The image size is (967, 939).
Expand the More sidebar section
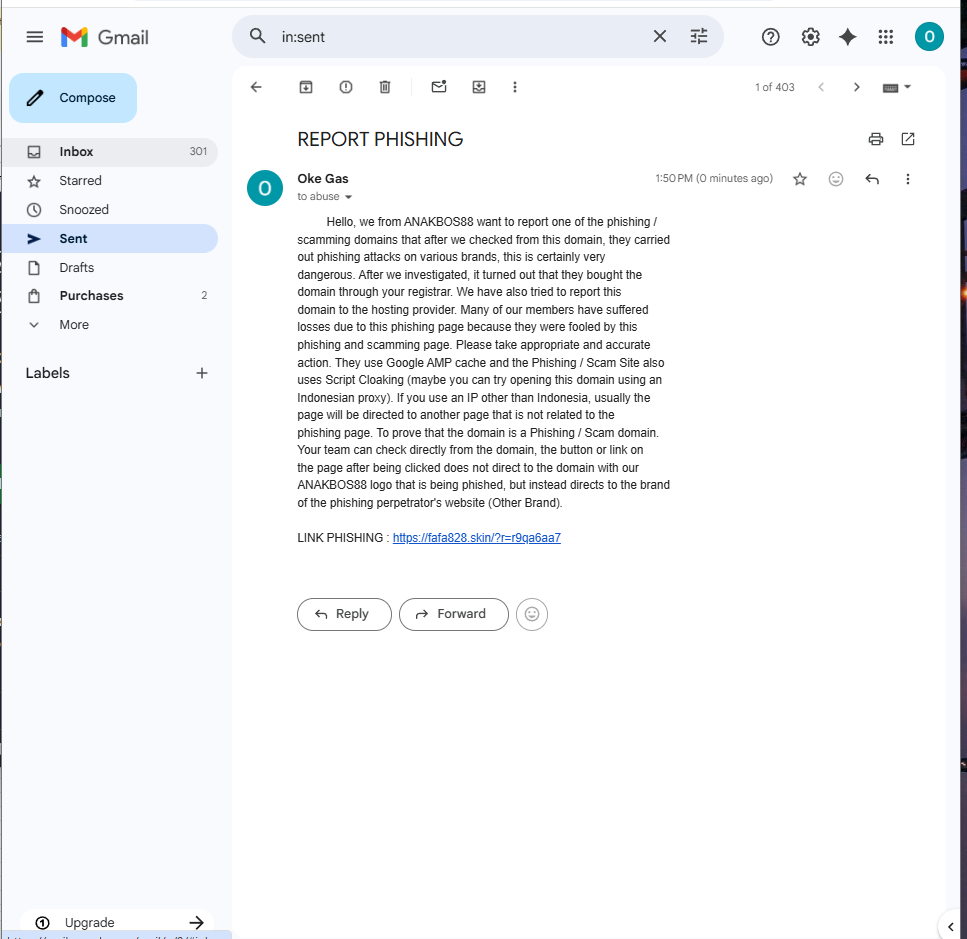coord(110,325)
